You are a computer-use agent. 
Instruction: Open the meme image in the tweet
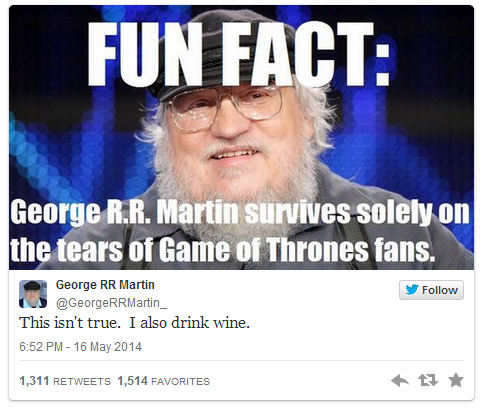click(241, 137)
